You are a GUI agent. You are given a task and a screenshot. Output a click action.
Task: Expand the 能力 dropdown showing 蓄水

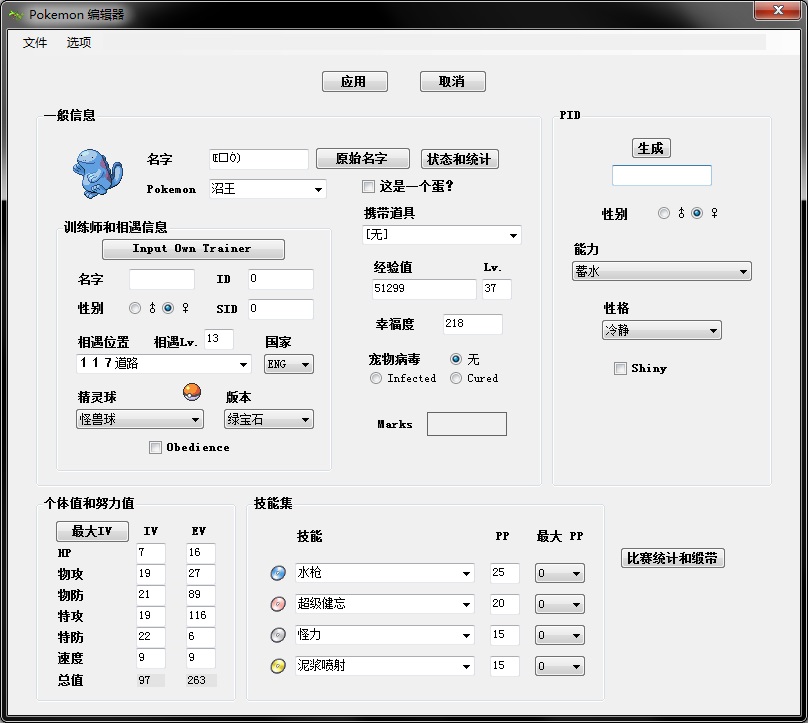tap(662, 271)
